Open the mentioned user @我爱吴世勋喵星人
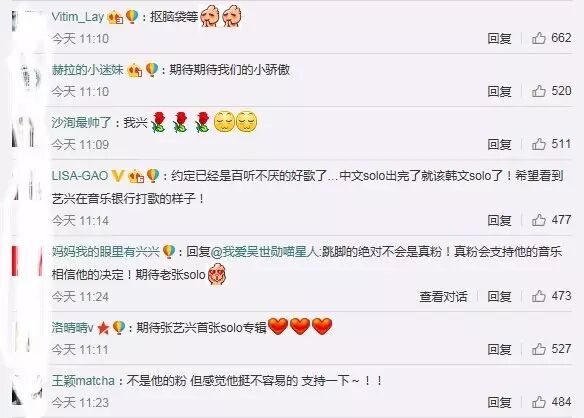584x418 pixels. (265, 252)
